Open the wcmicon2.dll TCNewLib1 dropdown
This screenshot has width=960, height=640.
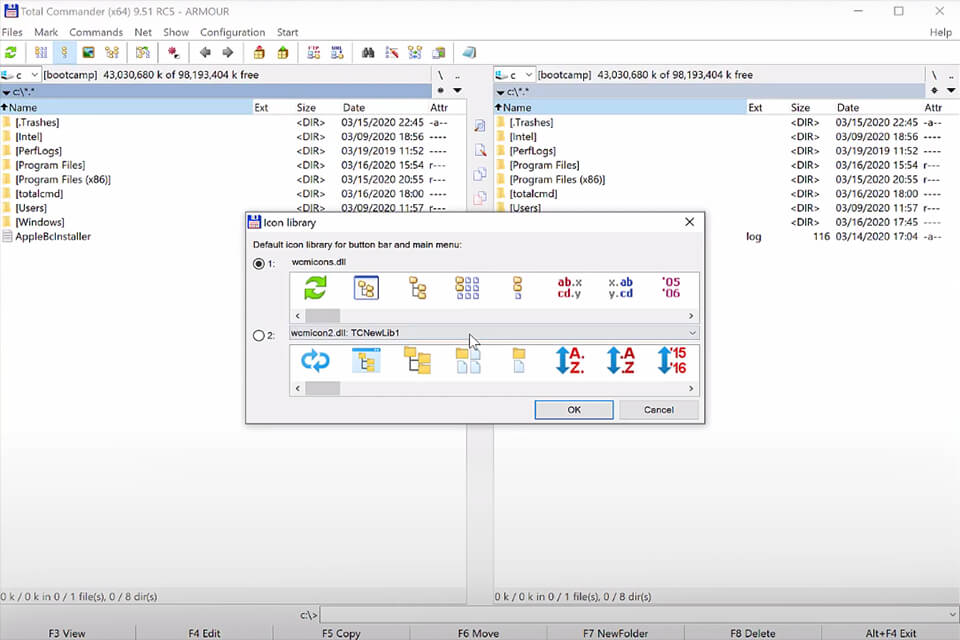(x=692, y=334)
